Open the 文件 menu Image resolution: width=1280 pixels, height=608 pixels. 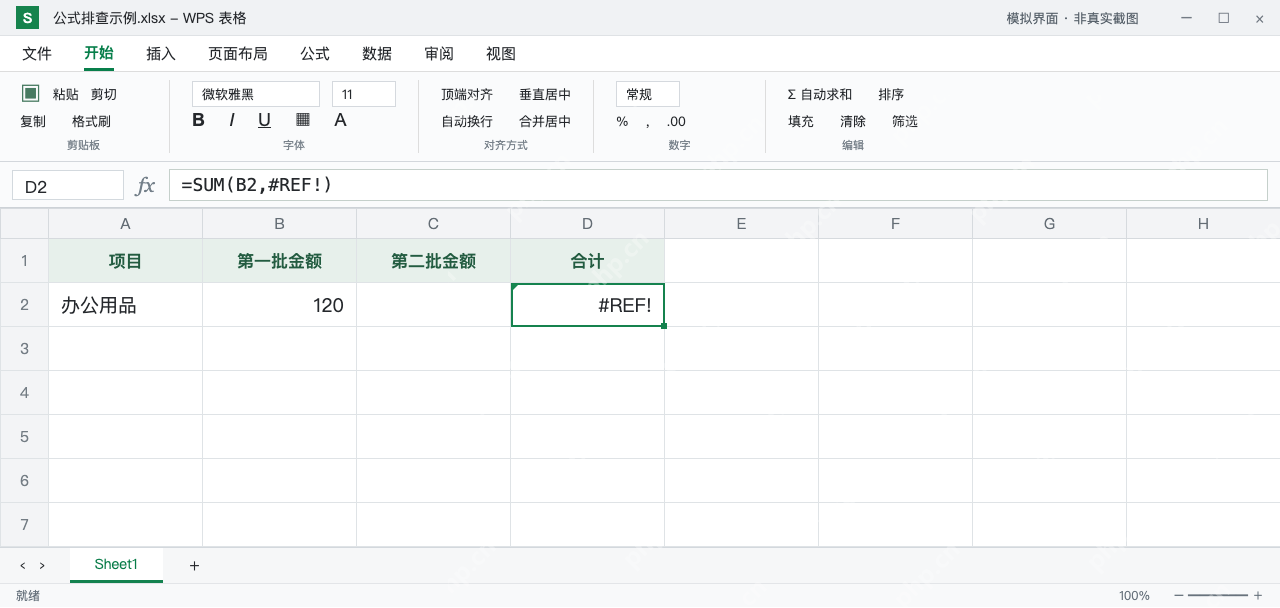pos(37,54)
